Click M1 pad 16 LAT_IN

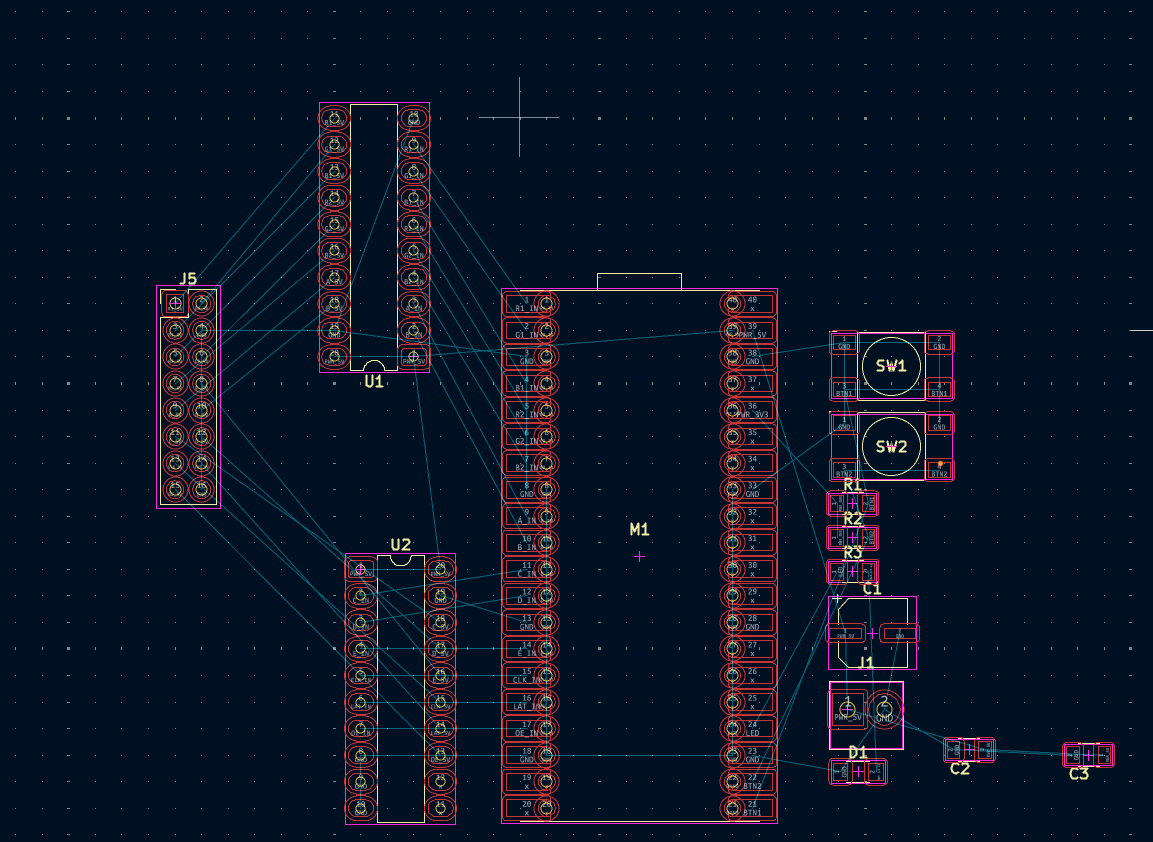click(527, 702)
